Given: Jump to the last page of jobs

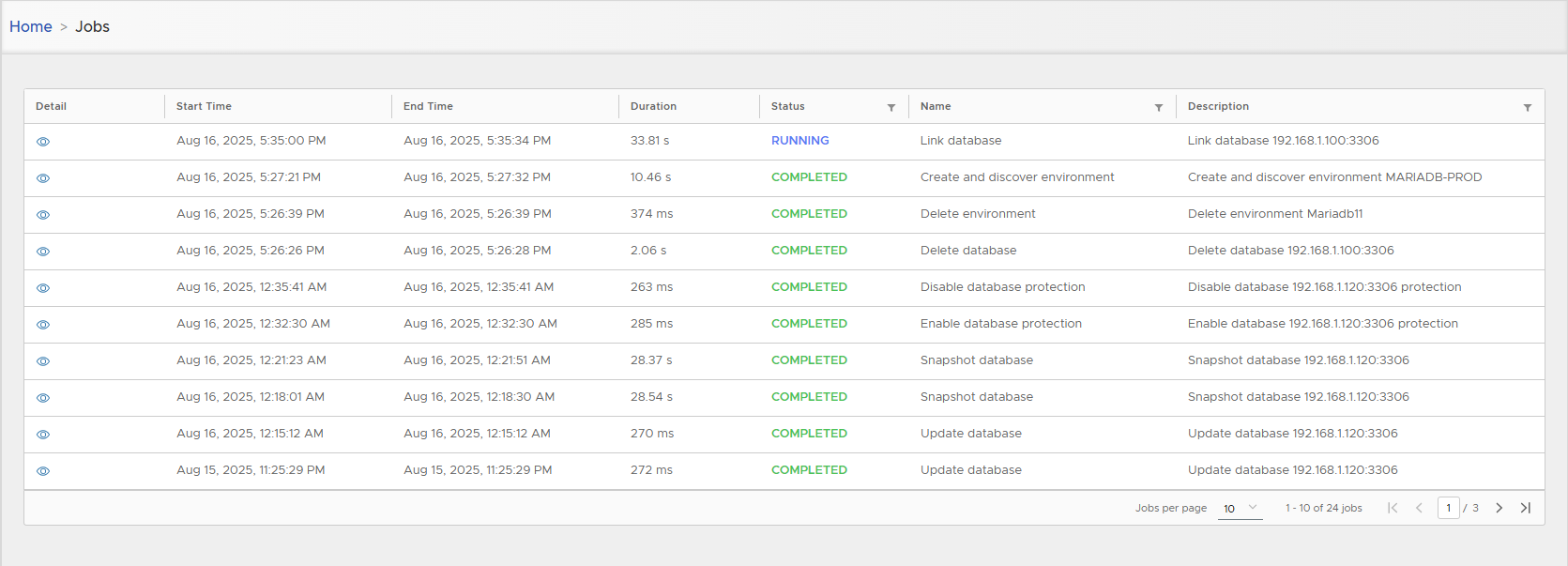Looking at the screenshot, I should (x=1525, y=508).
